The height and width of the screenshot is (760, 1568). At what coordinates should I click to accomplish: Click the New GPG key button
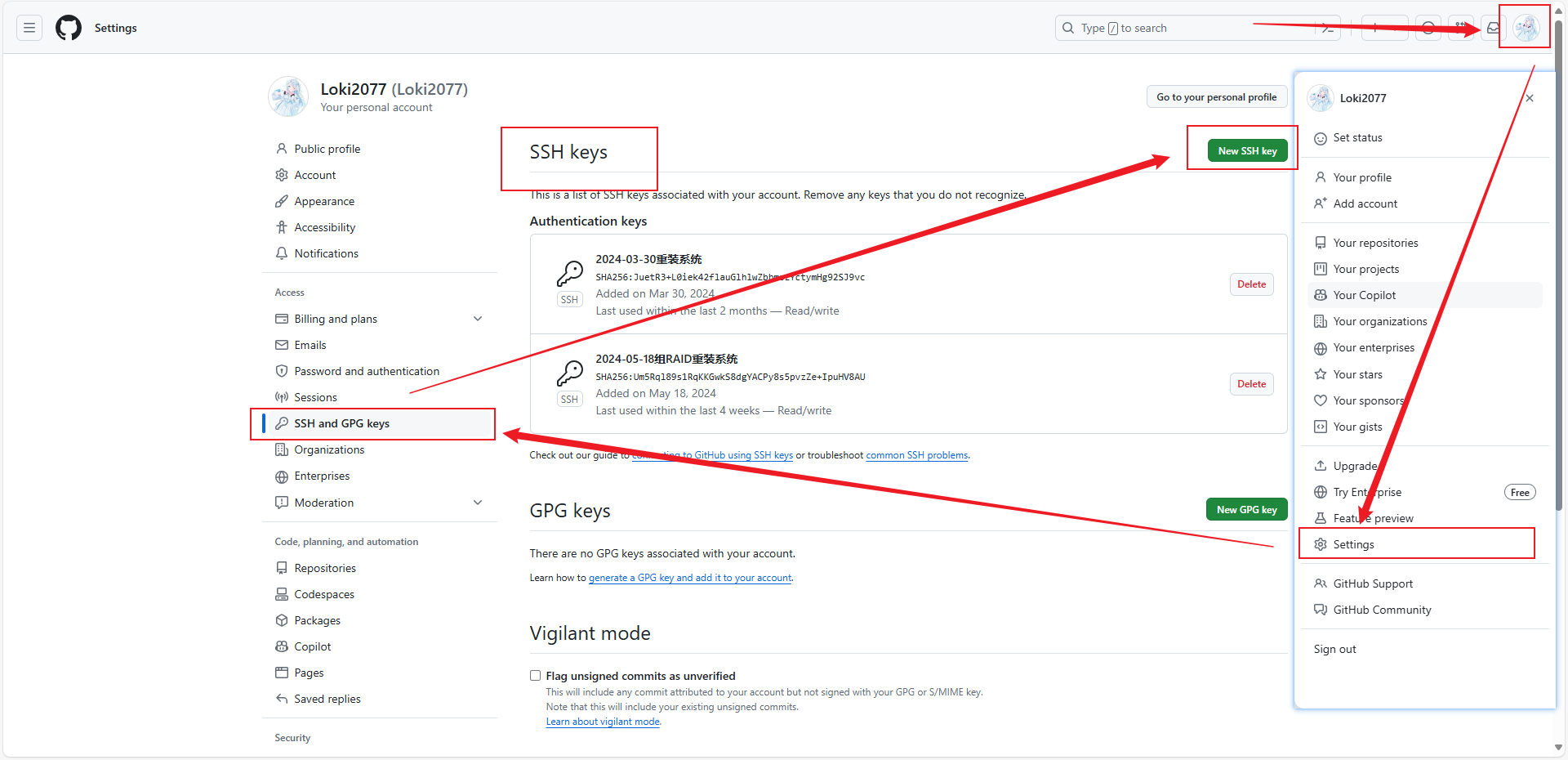pyautogui.click(x=1246, y=509)
